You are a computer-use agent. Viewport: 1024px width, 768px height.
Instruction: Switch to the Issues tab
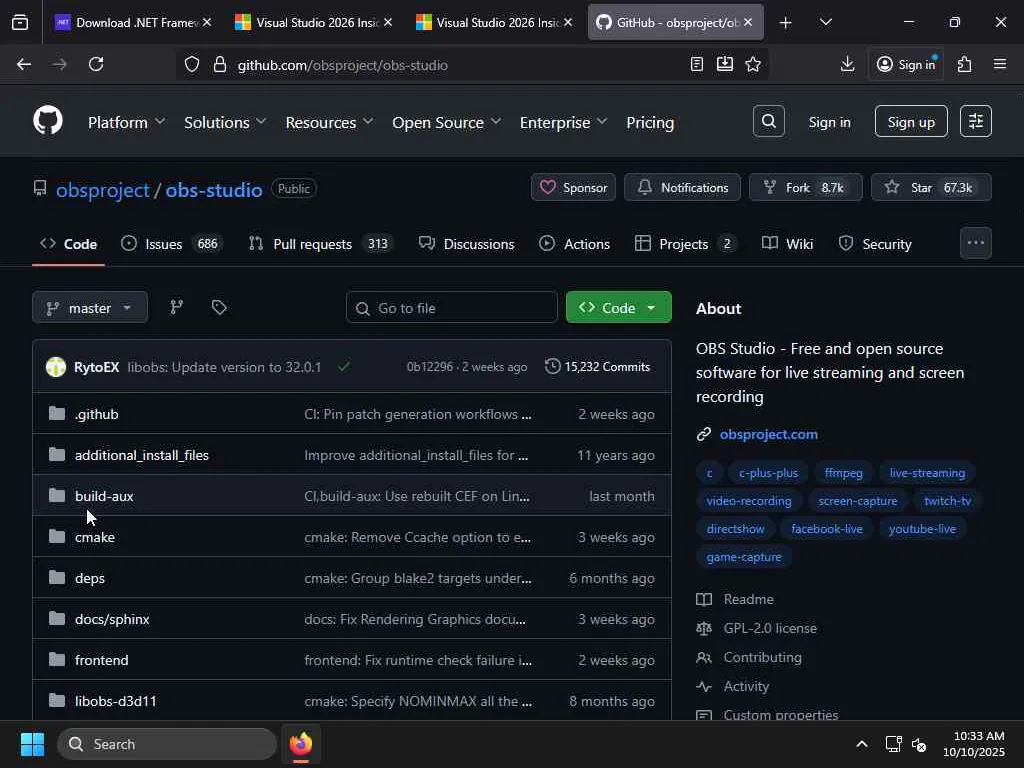click(172, 244)
